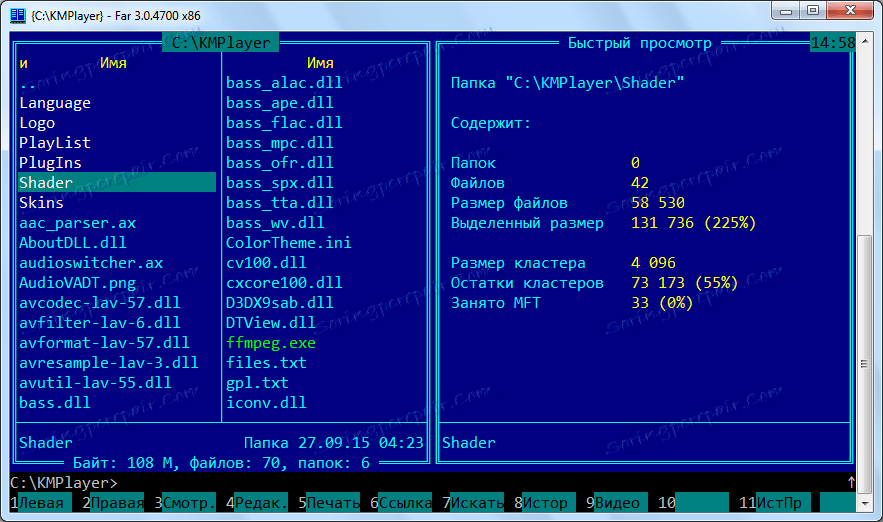Click the 3 Смотр. key bar button
Screen dimensions: 883x522
(x=185, y=502)
